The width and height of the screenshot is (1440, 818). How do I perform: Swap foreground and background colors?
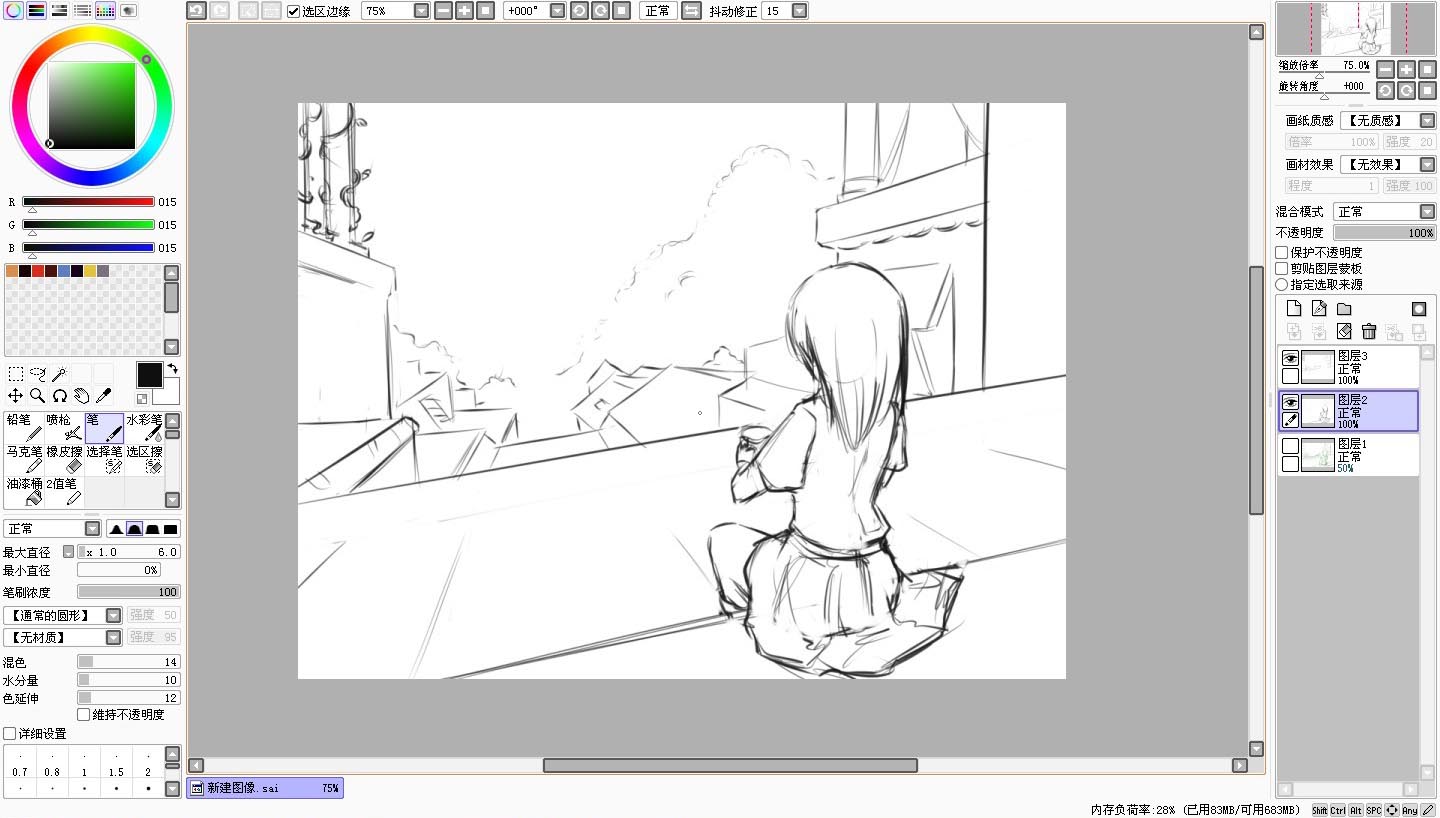click(171, 369)
